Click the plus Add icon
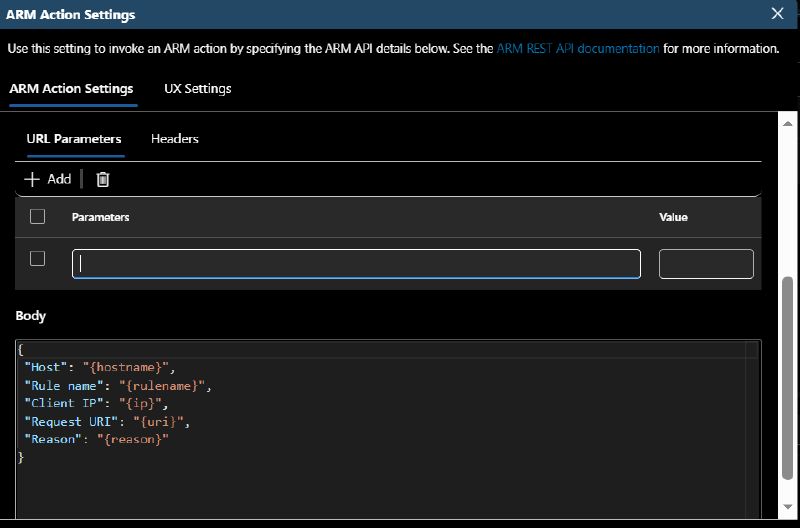 (x=32, y=179)
